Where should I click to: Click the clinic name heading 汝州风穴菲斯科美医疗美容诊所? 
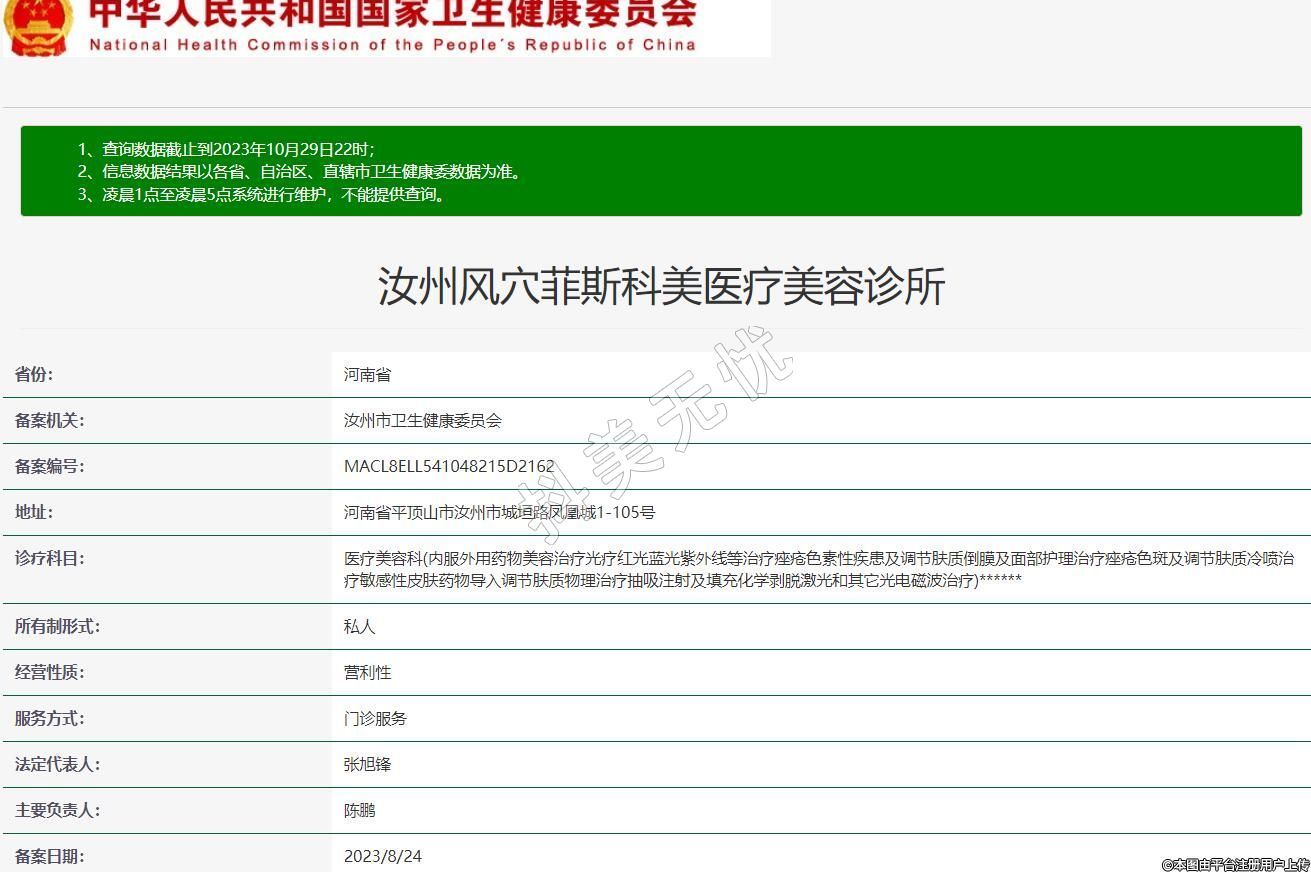click(661, 287)
